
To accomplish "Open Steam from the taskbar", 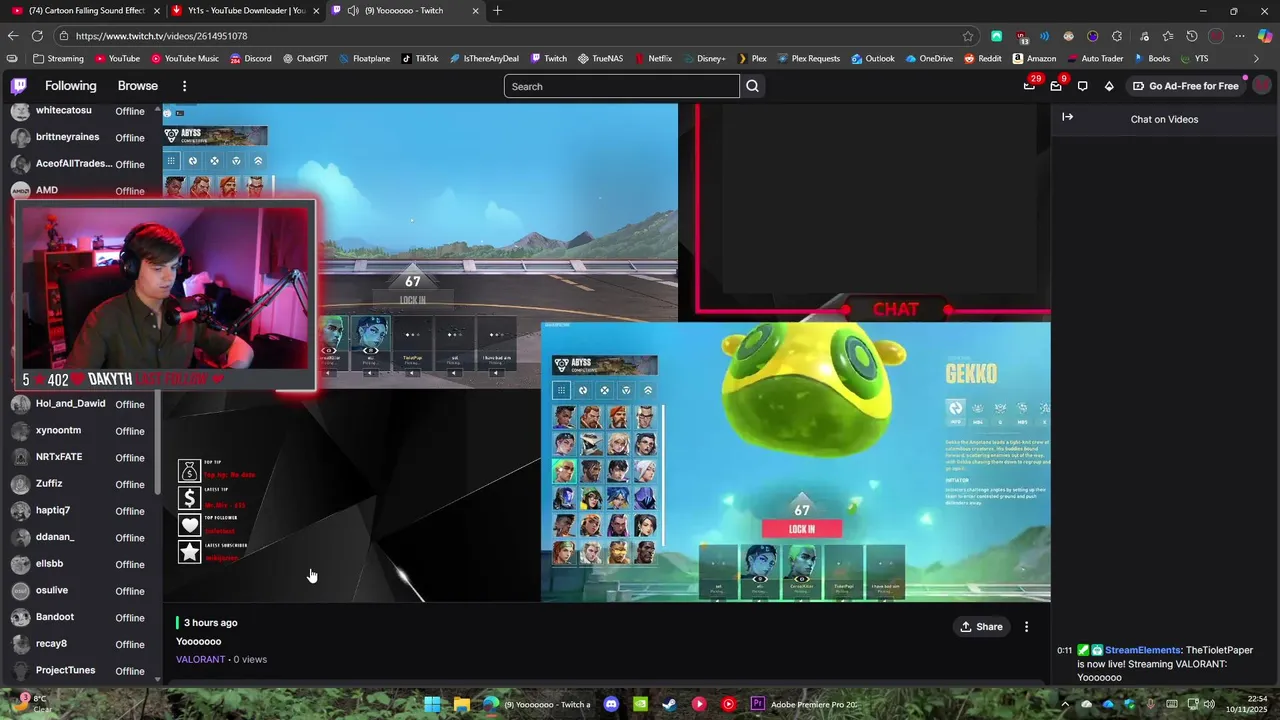I will click(x=669, y=704).
